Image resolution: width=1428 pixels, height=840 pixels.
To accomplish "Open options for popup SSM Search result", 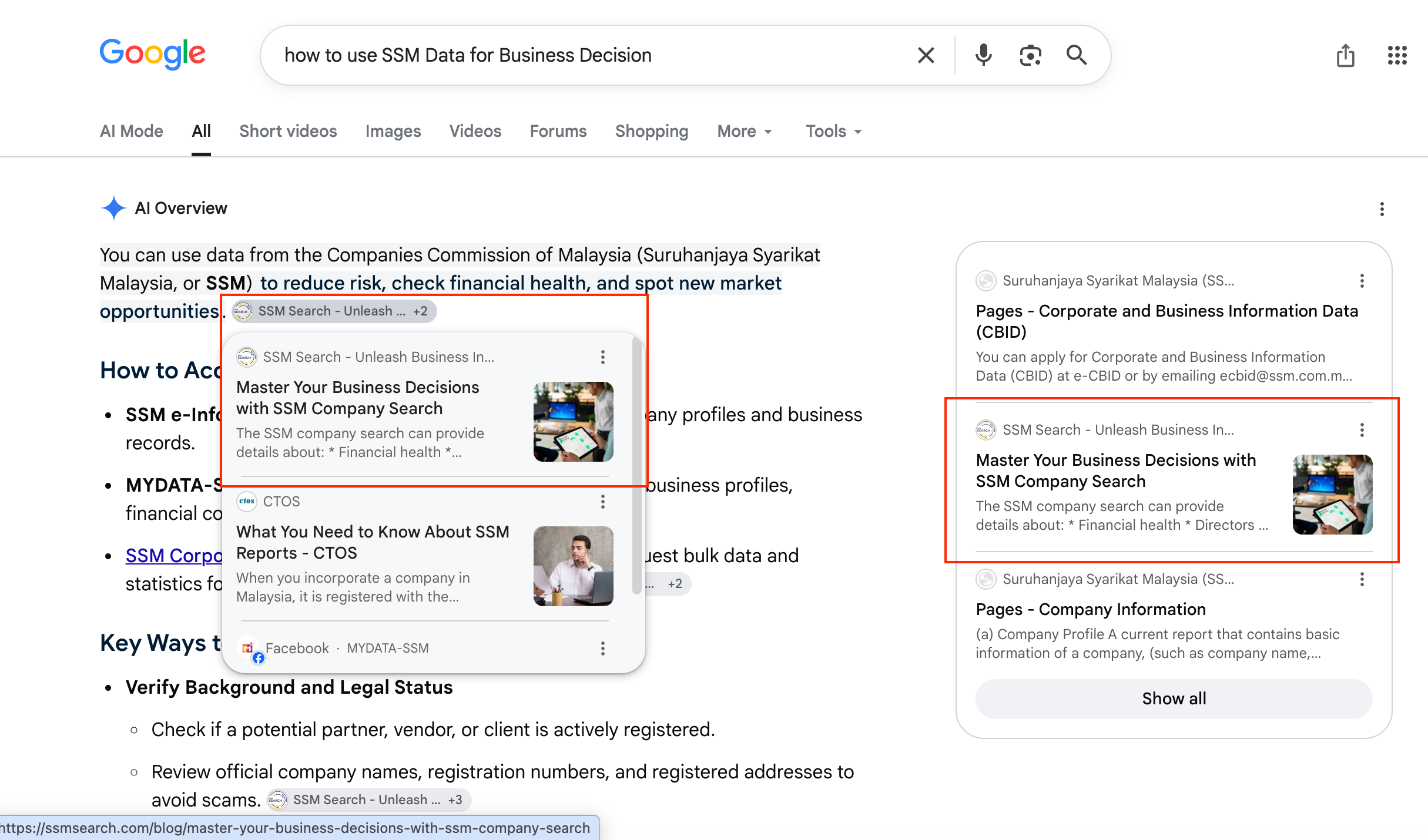I will click(602, 357).
